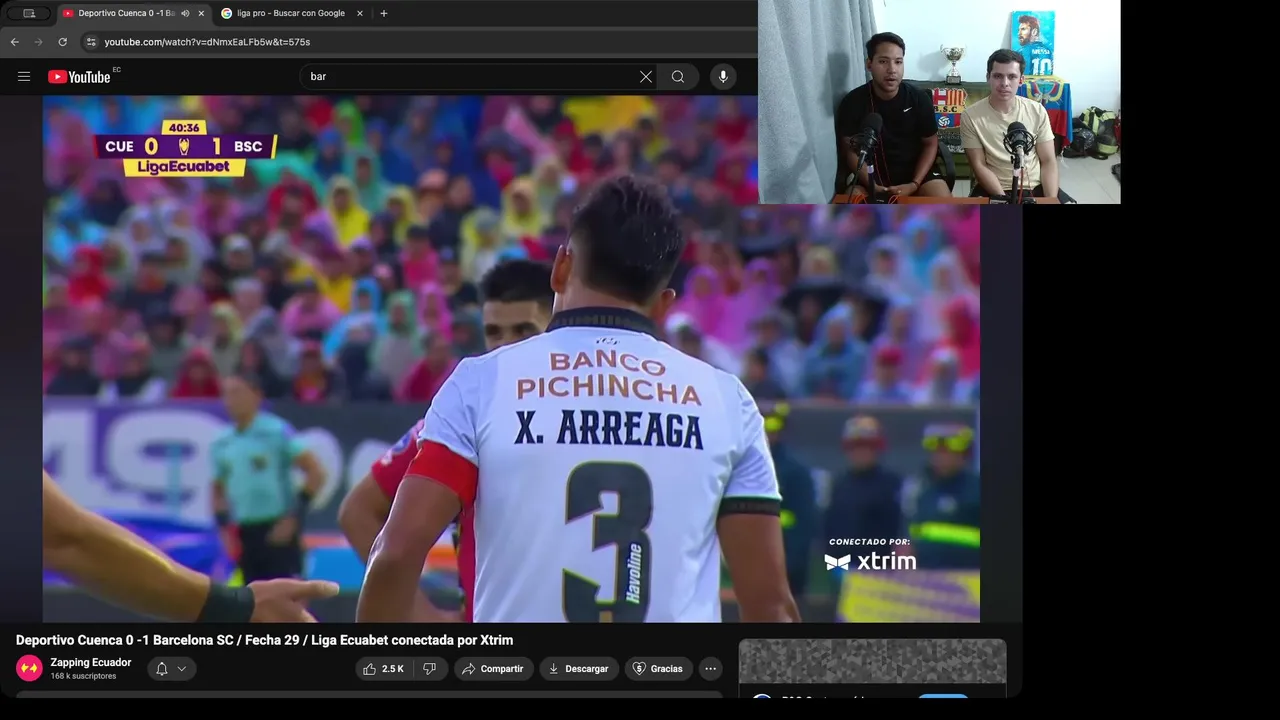Open the tab search button at top-left
The height and width of the screenshot is (720, 1280).
tap(29, 13)
